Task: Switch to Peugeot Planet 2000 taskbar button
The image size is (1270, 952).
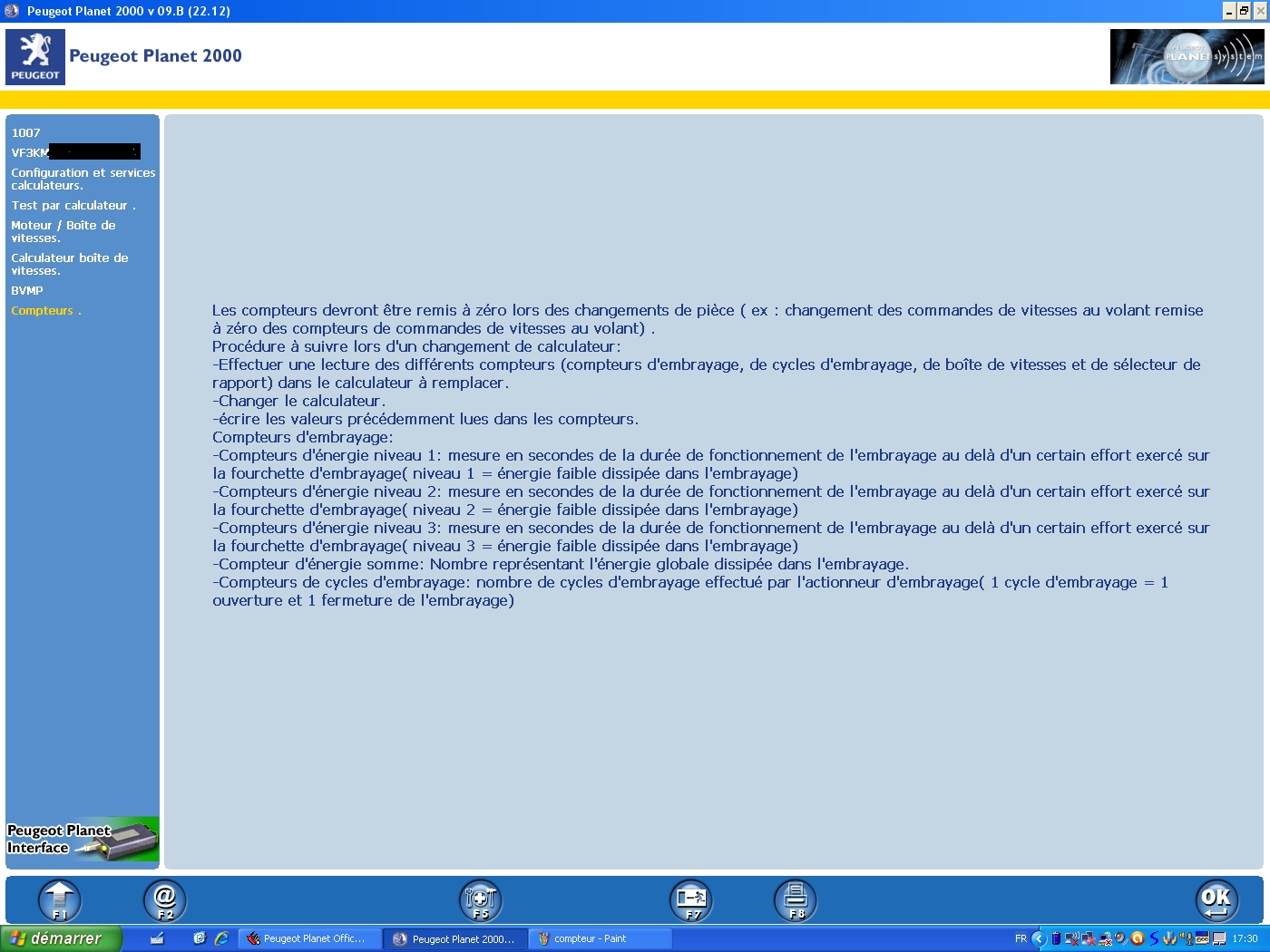Action: (x=456, y=938)
